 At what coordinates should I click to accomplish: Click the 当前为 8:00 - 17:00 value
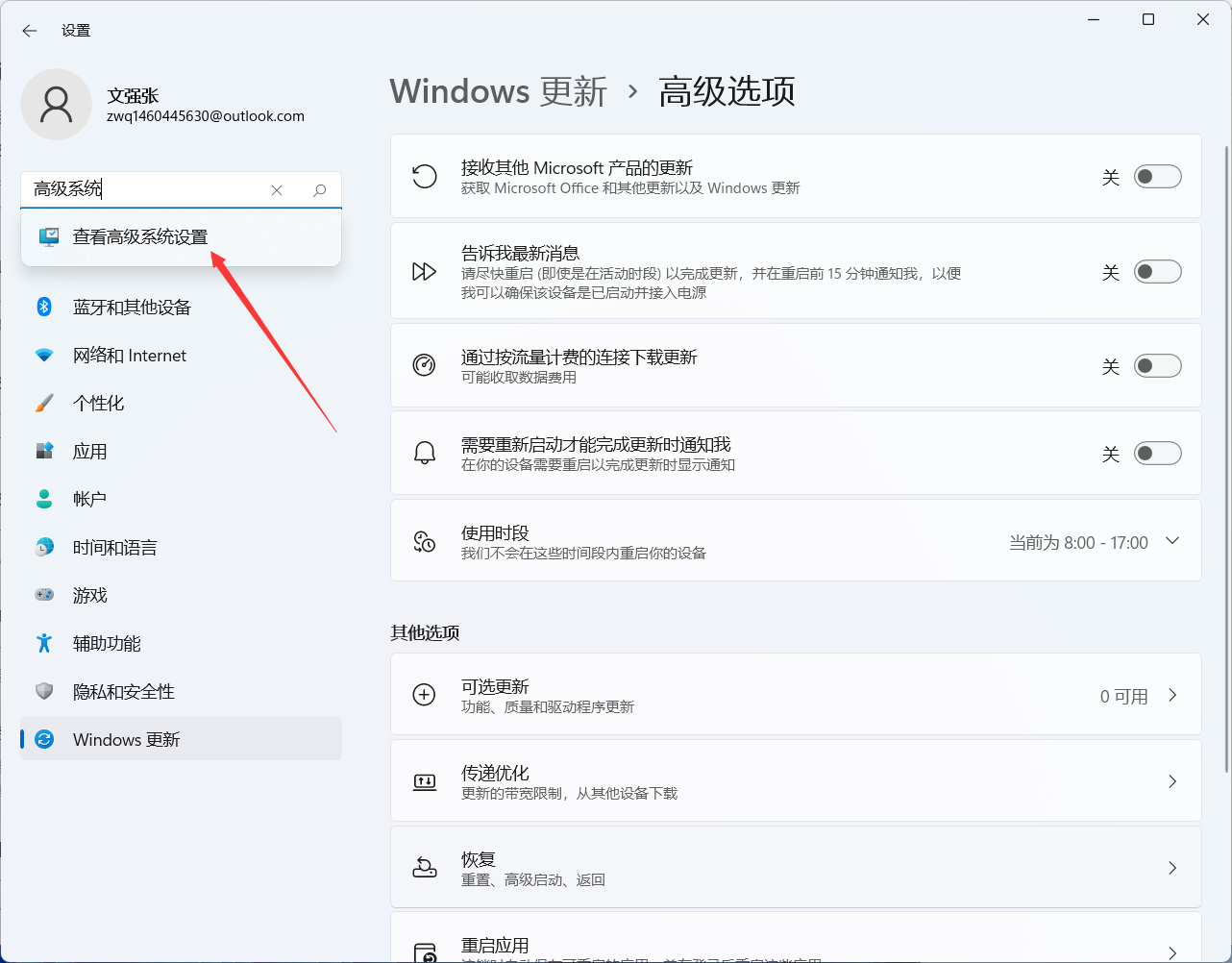click(1078, 543)
